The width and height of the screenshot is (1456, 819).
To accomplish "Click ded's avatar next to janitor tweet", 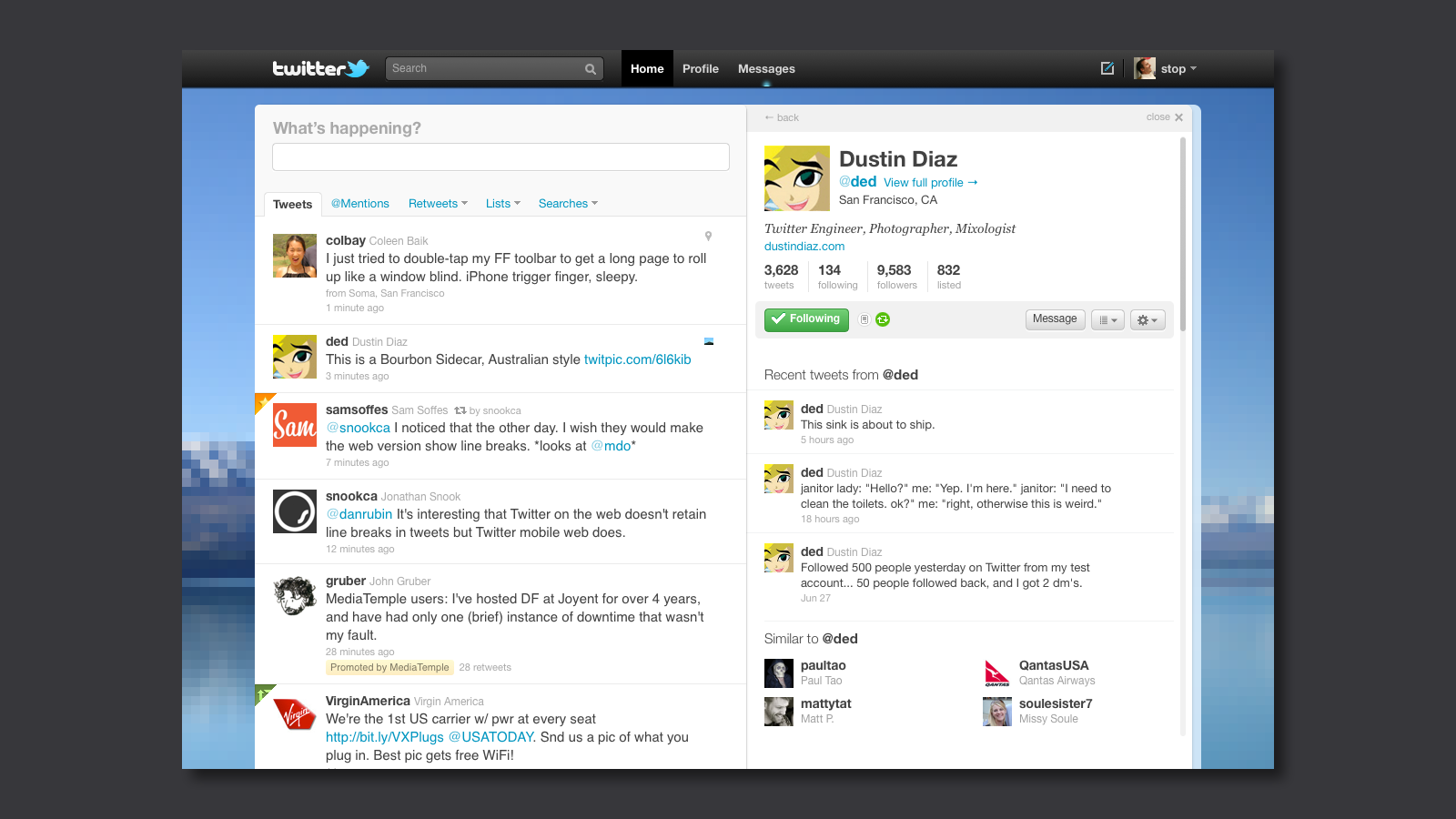I will 779,479.
